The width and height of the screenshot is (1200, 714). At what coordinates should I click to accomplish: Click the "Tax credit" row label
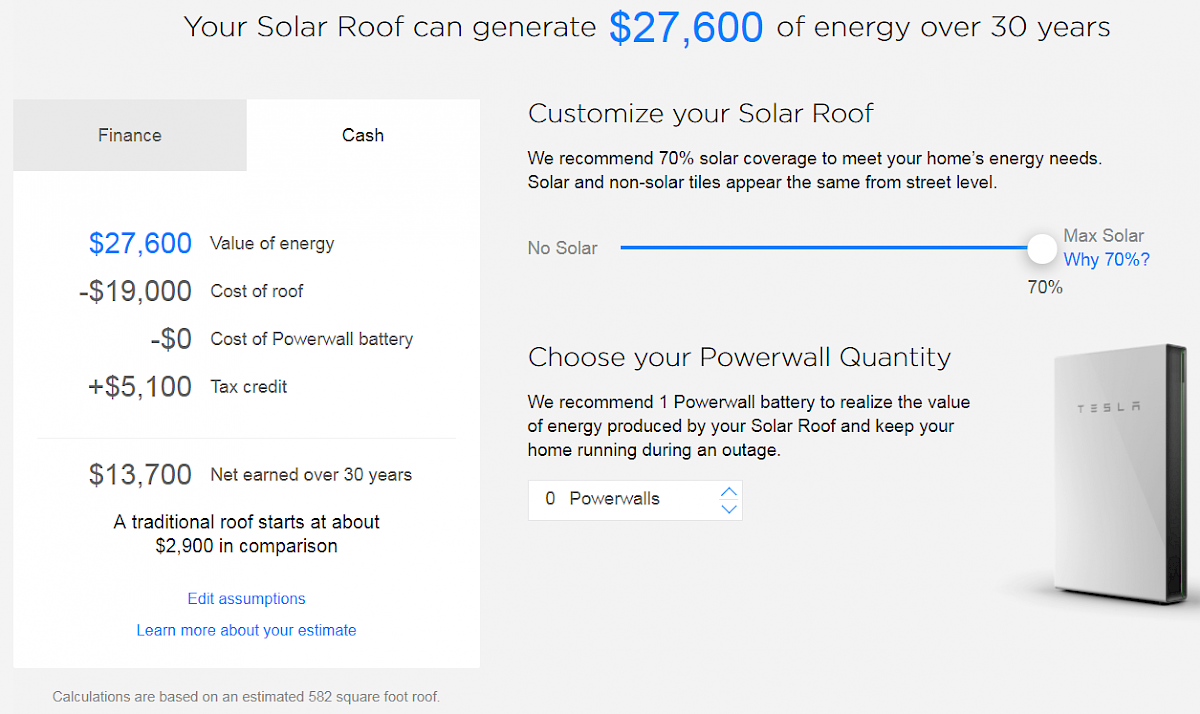click(249, 387)
